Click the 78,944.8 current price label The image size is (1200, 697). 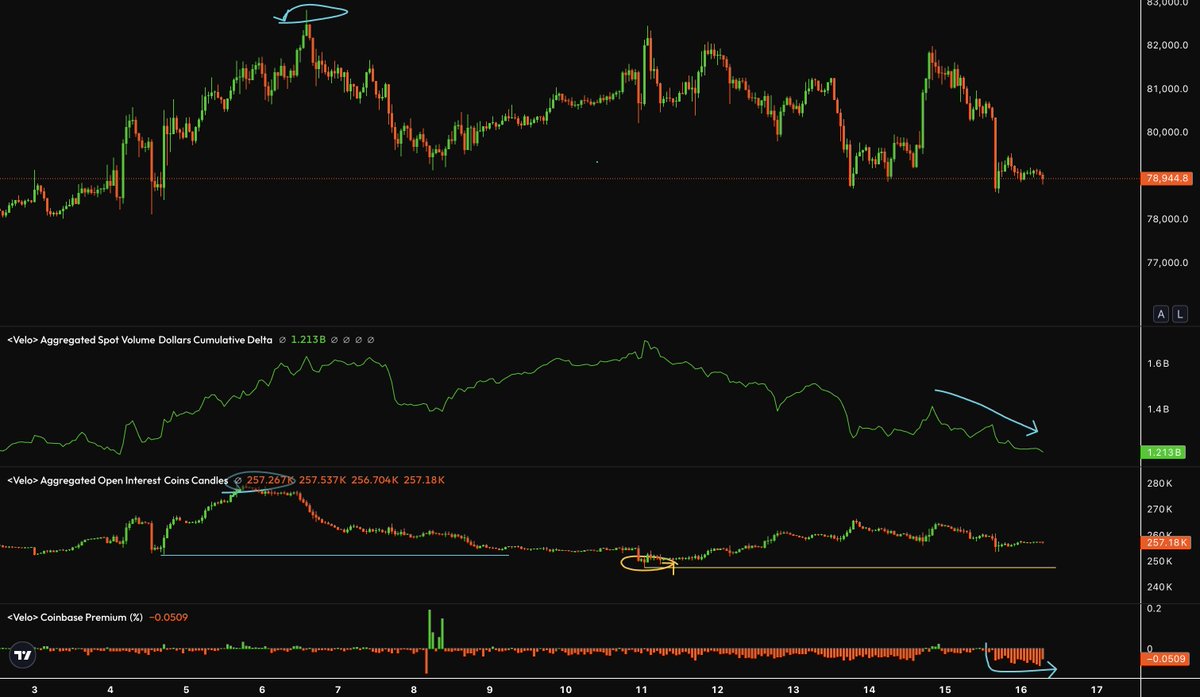coord(1165,179)
